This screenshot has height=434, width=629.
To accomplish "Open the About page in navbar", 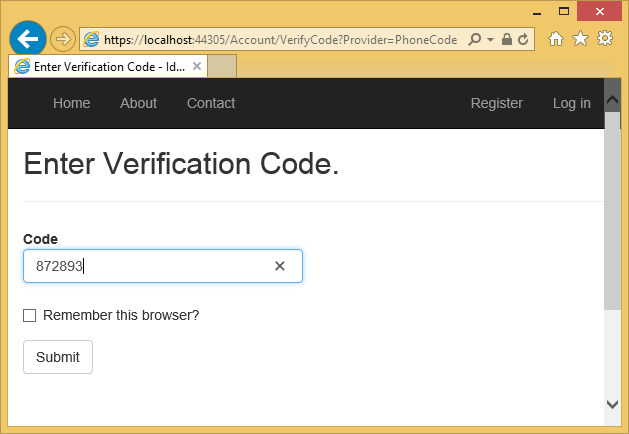I will pyautogui.click(x=138, y=103).
